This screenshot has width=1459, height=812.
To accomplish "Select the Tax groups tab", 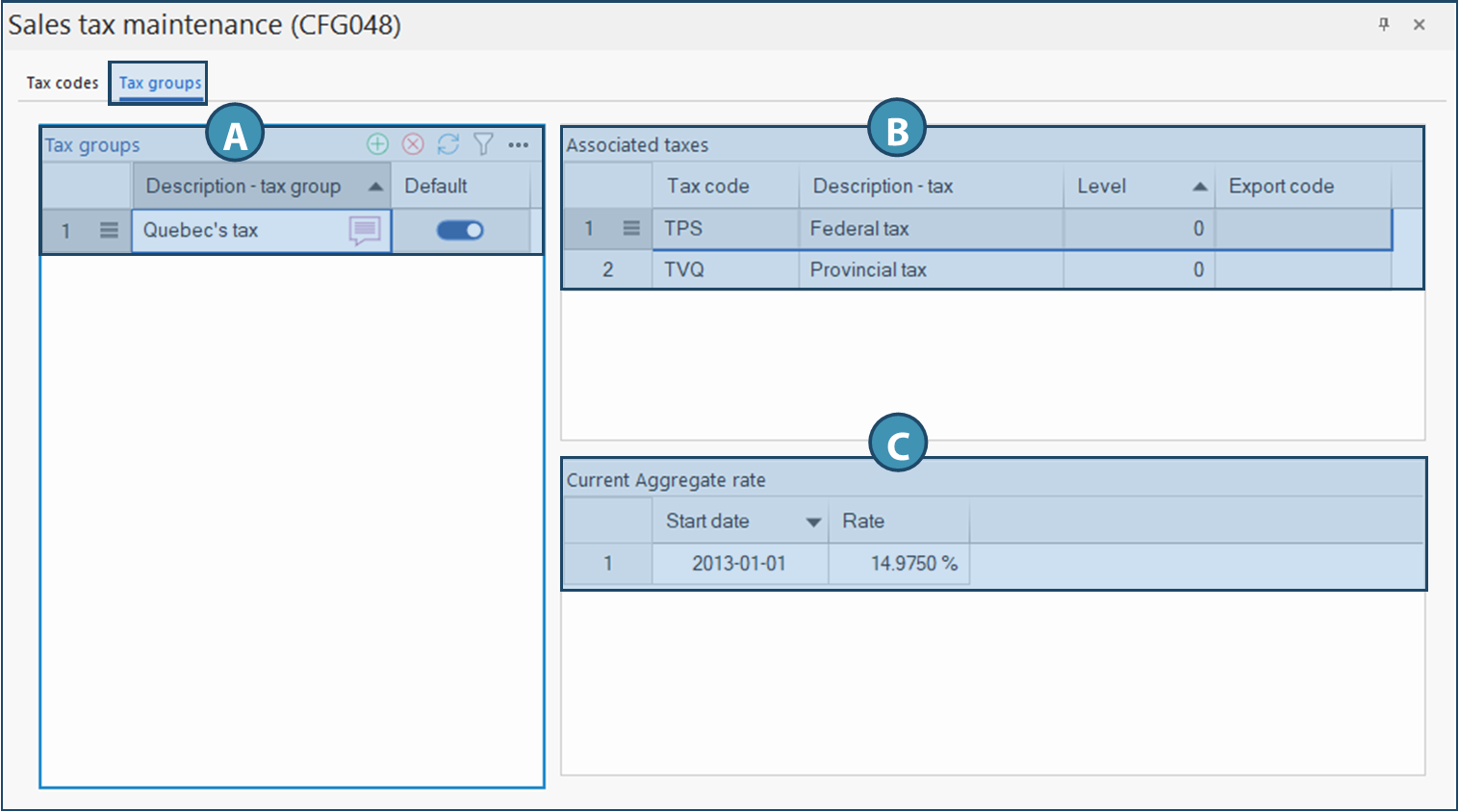I will tap(160, 83).
